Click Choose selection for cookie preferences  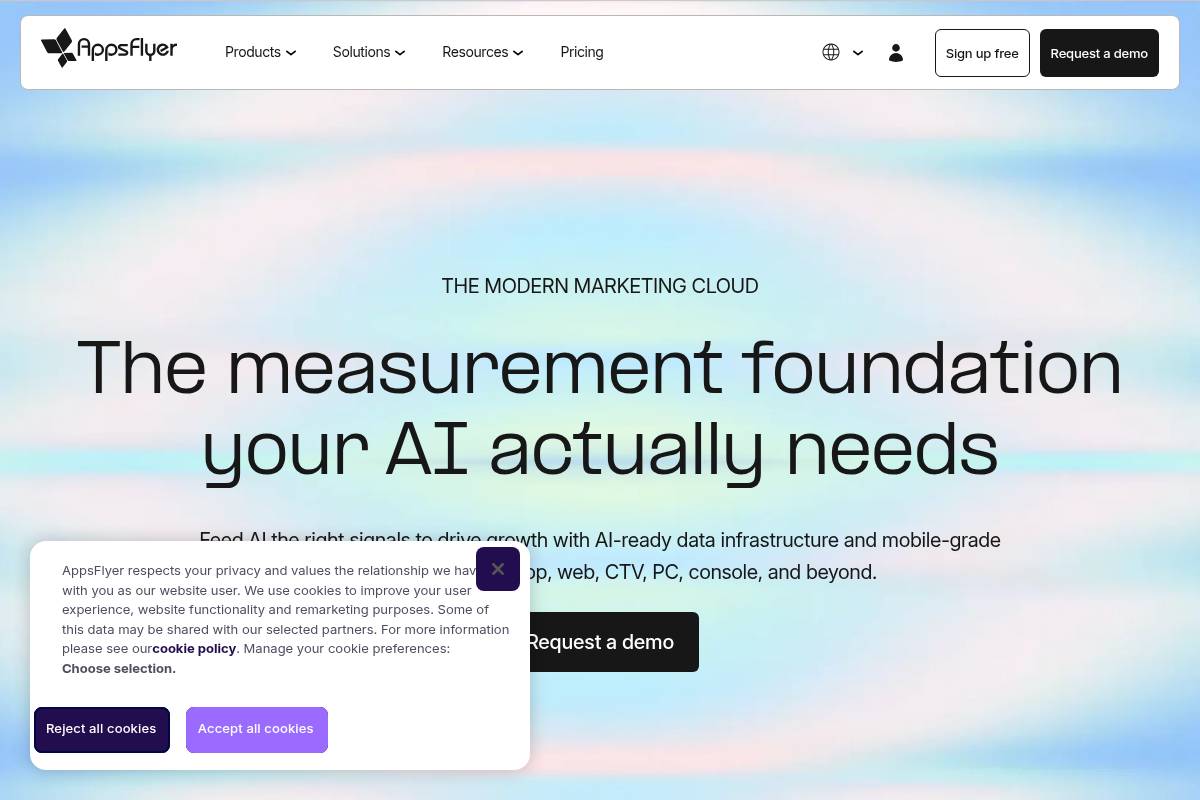(119, 669)
